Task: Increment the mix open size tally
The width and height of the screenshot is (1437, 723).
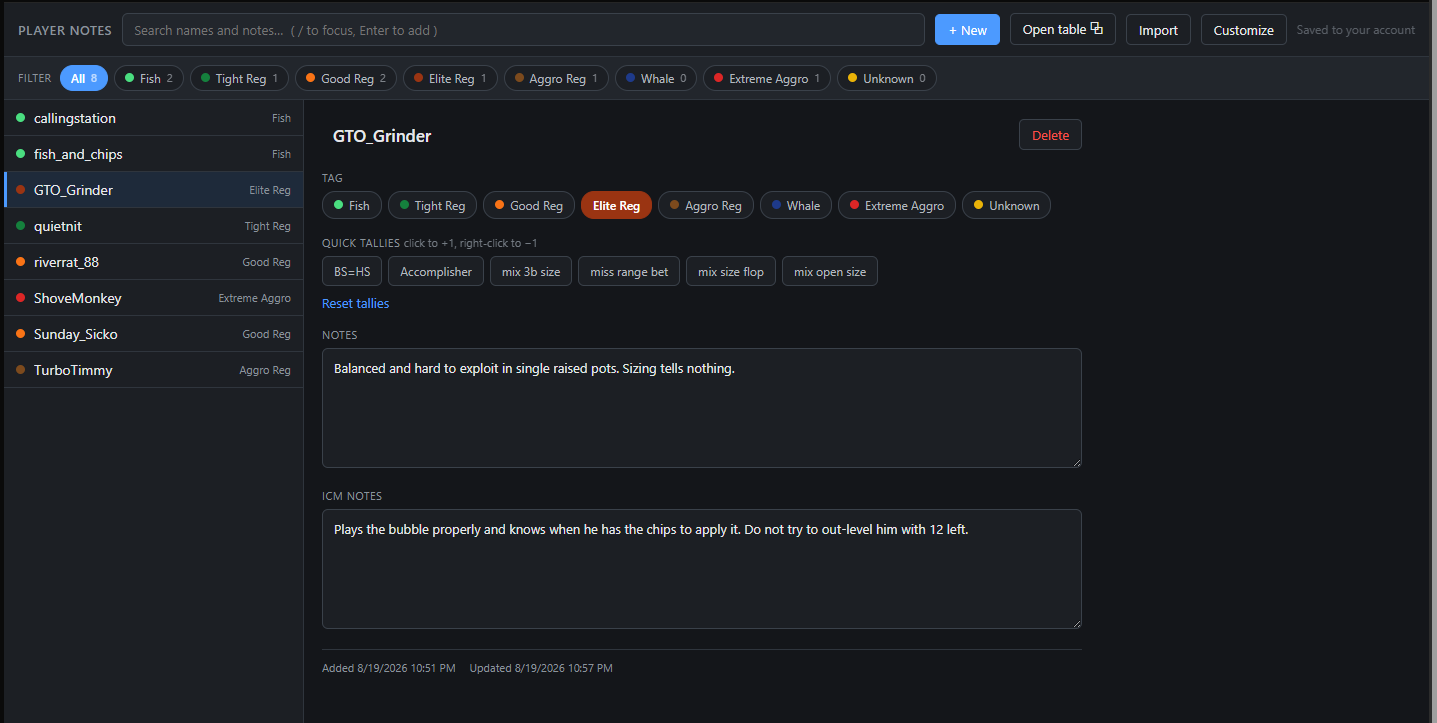Action: coord(830,271)
